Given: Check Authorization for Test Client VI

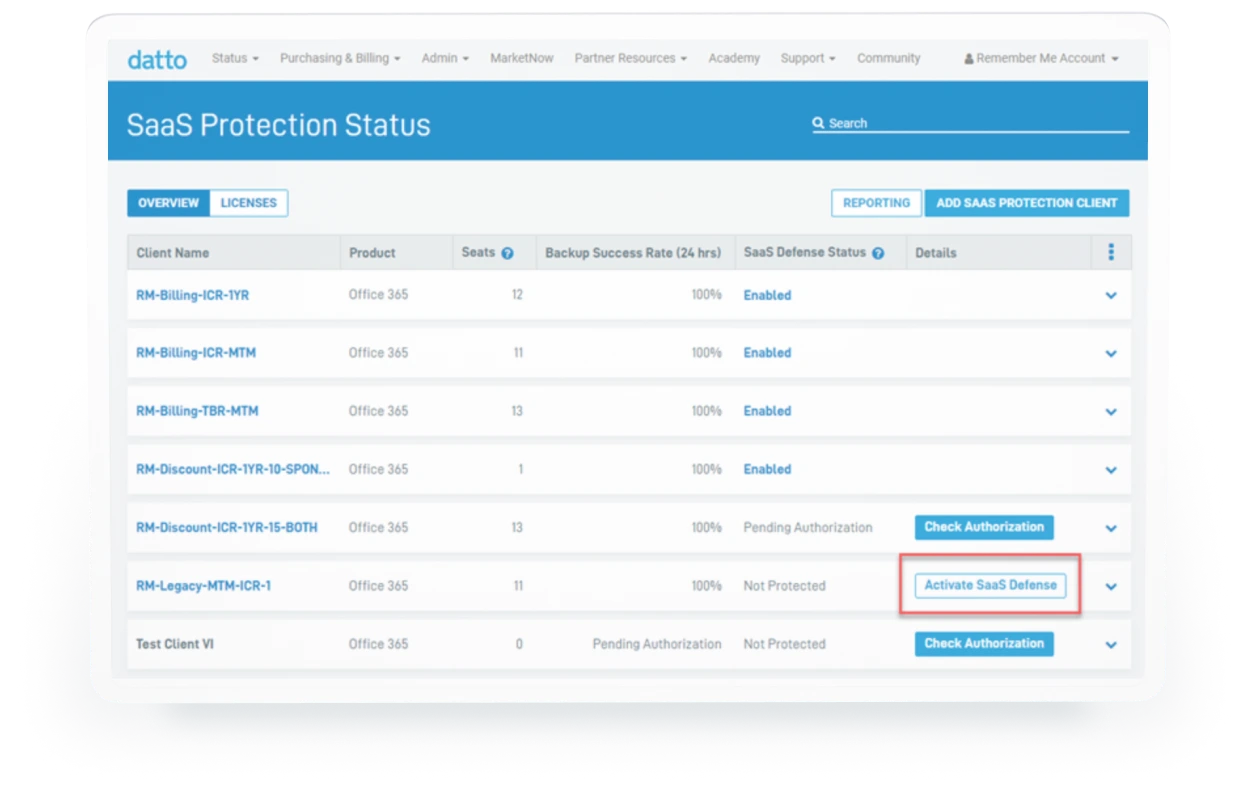Looking at the screenshot, I should [984, 644].
